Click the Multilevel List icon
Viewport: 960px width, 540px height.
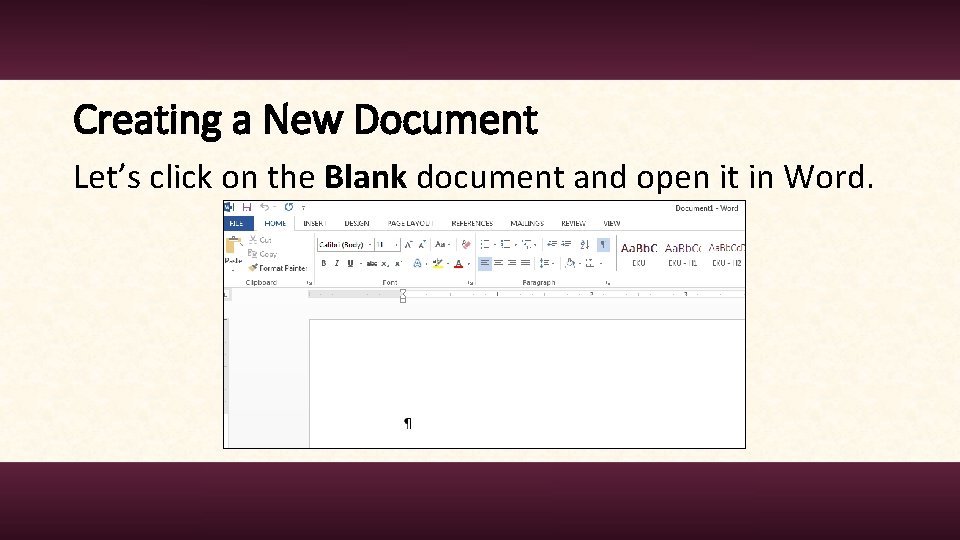point(527,245)
